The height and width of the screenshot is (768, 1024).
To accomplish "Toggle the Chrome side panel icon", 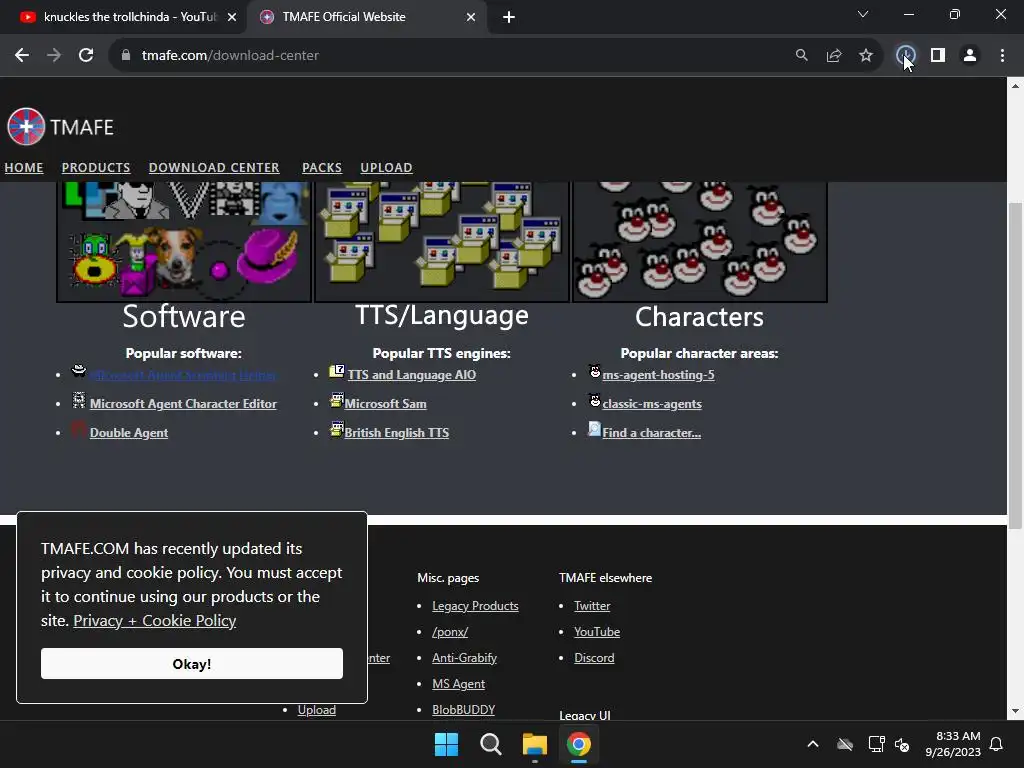I will coord(938,56).
